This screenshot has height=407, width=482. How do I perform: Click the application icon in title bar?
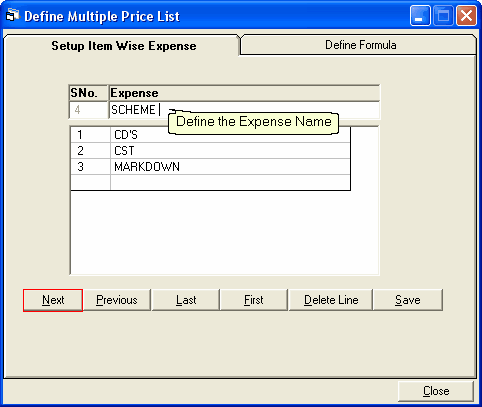pyautogui.click(x=13, y=16)
